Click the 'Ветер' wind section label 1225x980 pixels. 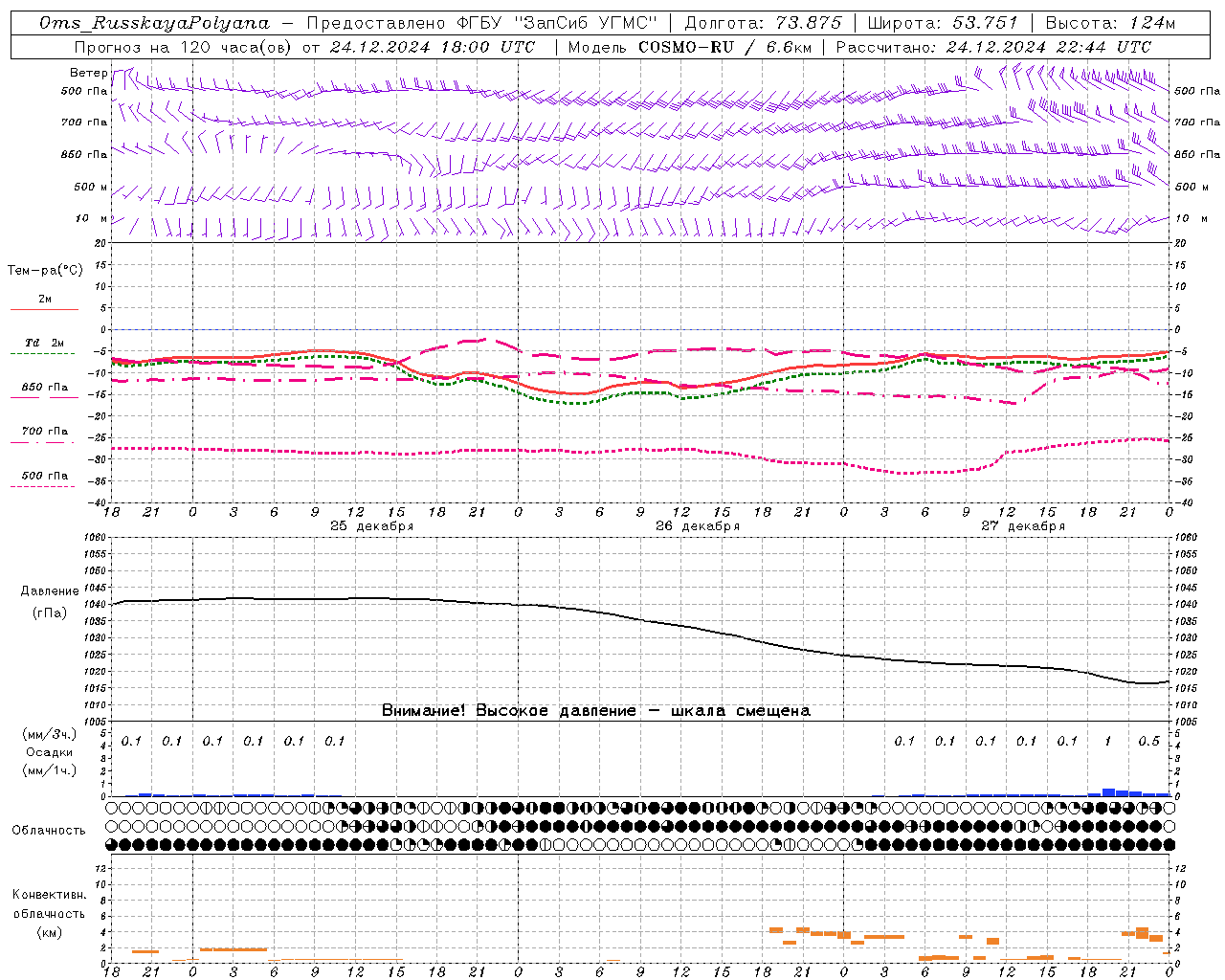tap(88, 73)
